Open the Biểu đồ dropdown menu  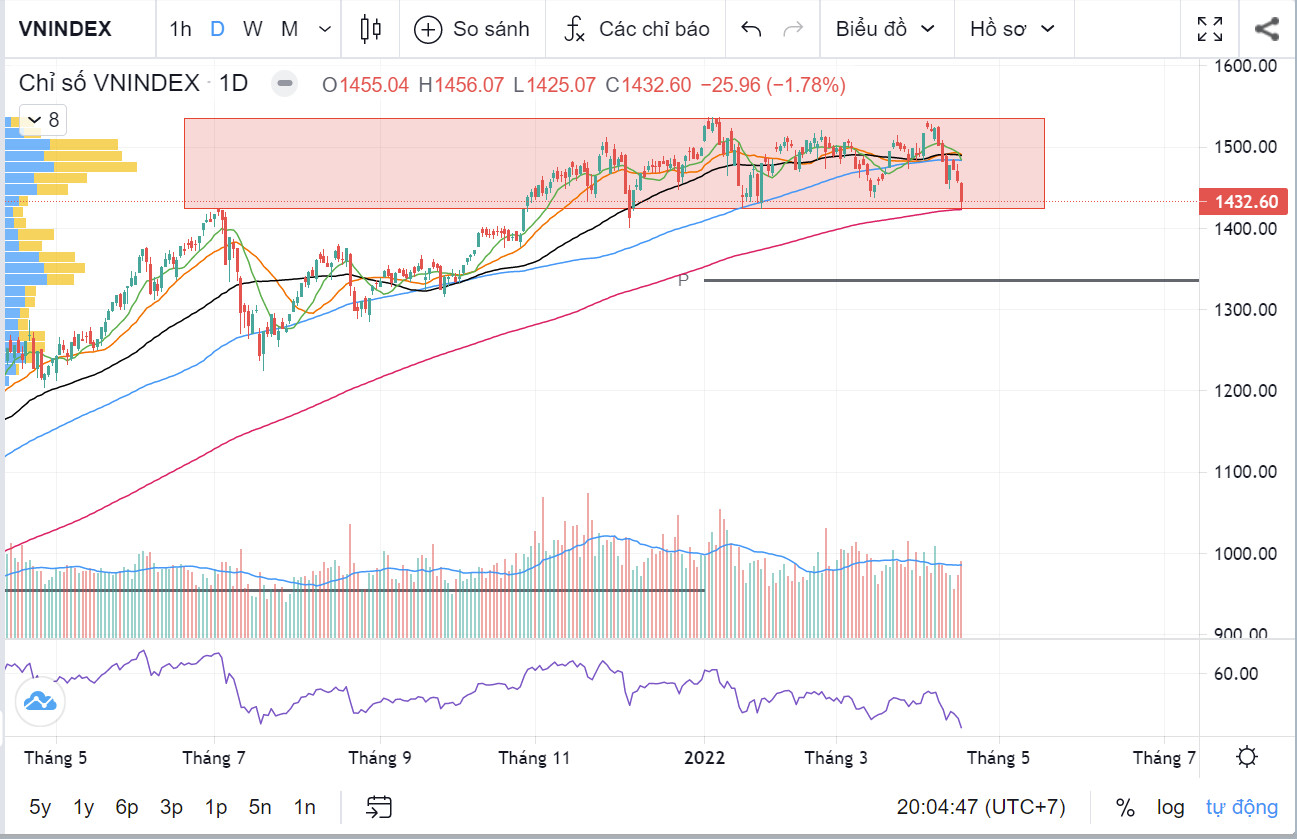click(x=886, y=29)
